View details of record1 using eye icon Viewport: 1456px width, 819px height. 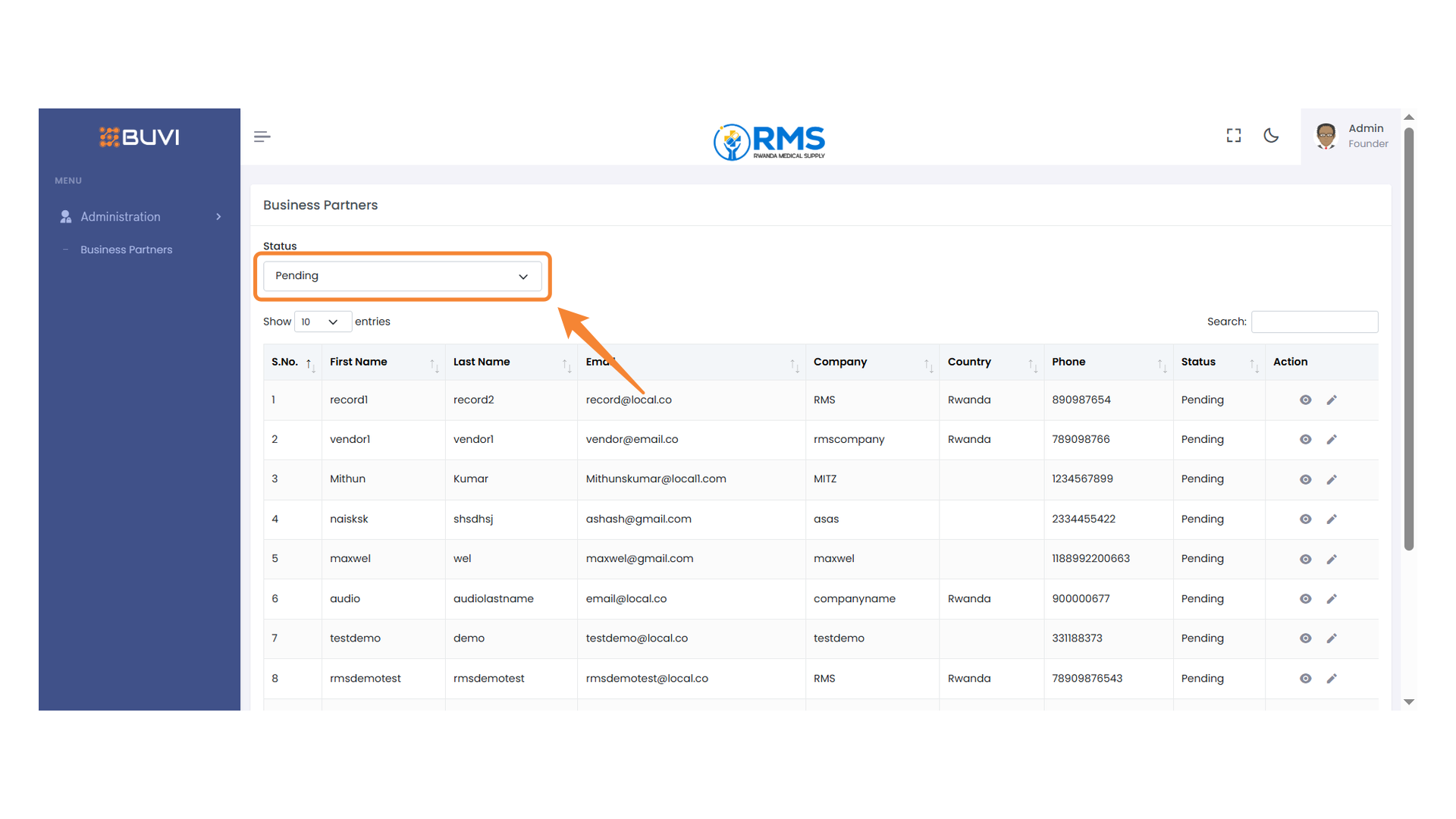coord(1305,400)
